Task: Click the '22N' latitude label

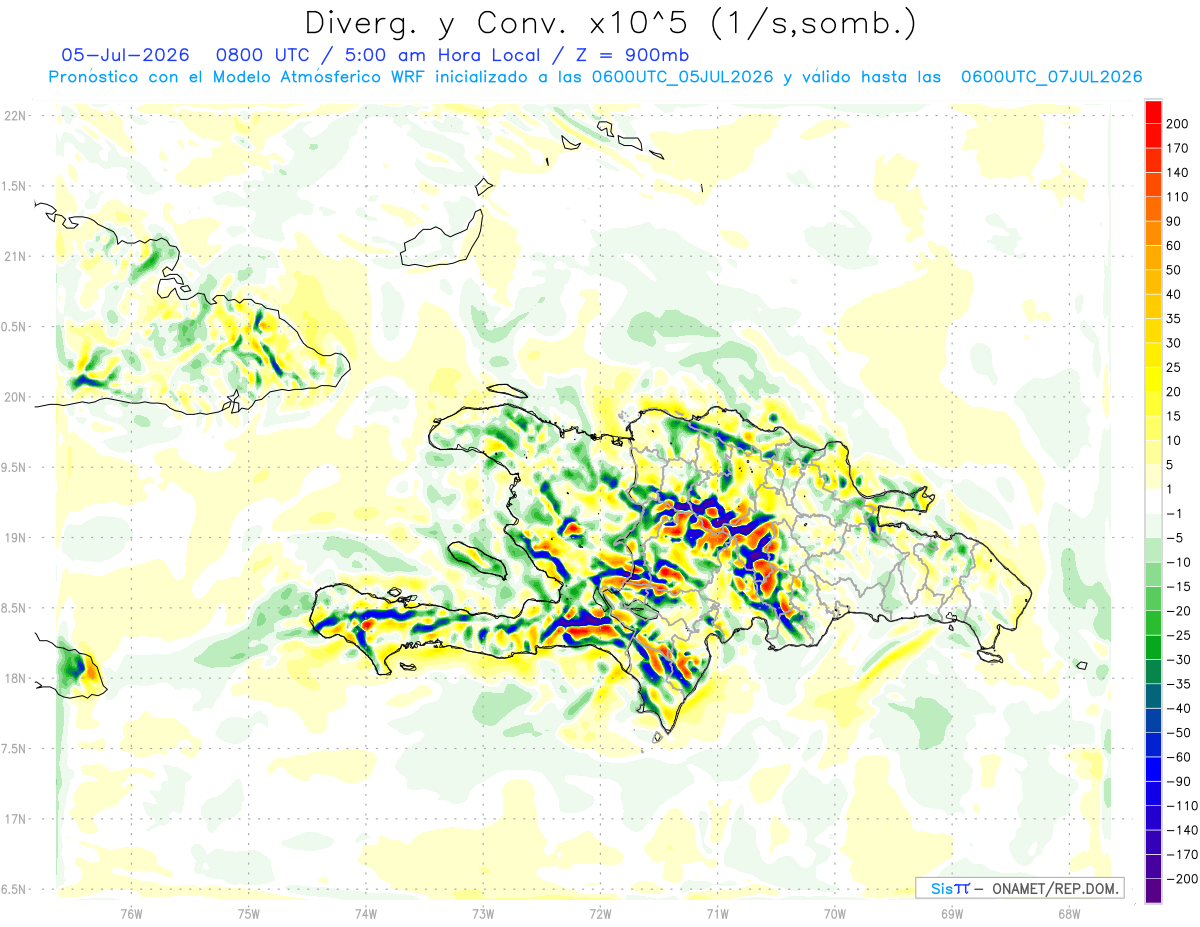Action: pyautogui.click(x=14, y=116)
